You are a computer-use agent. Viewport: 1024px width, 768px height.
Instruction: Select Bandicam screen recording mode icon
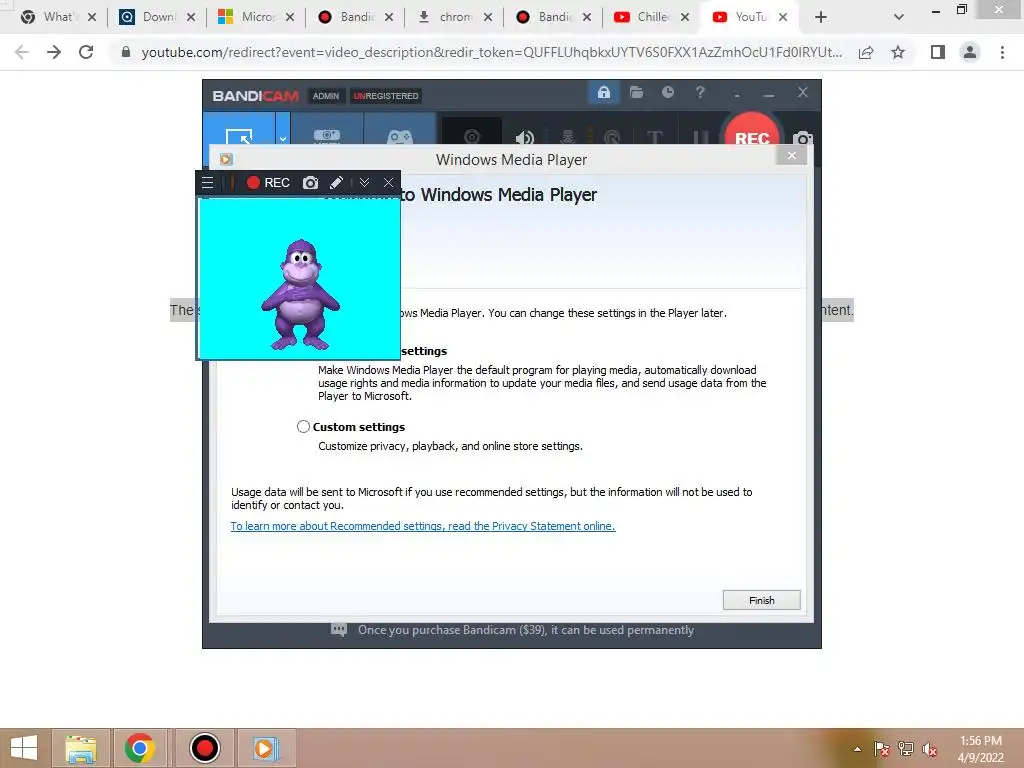239,136
